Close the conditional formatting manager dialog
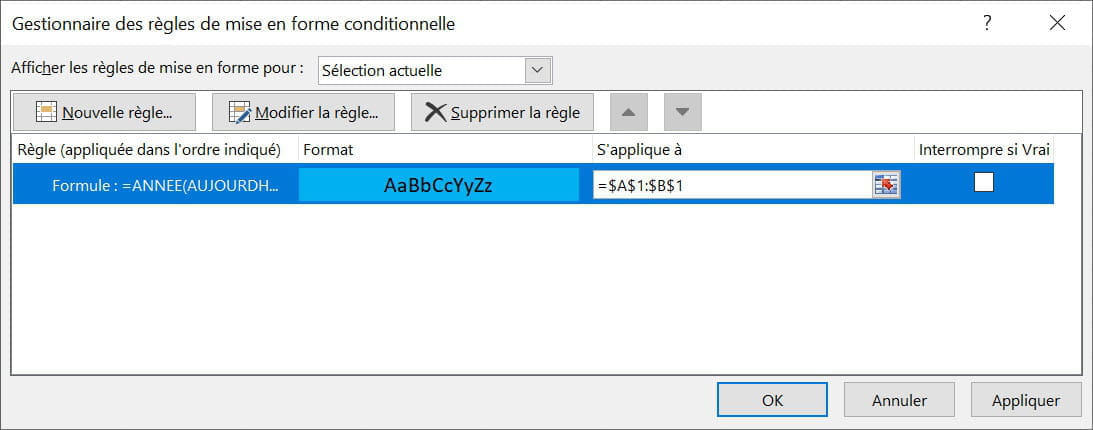 [x=1057, y=23]
